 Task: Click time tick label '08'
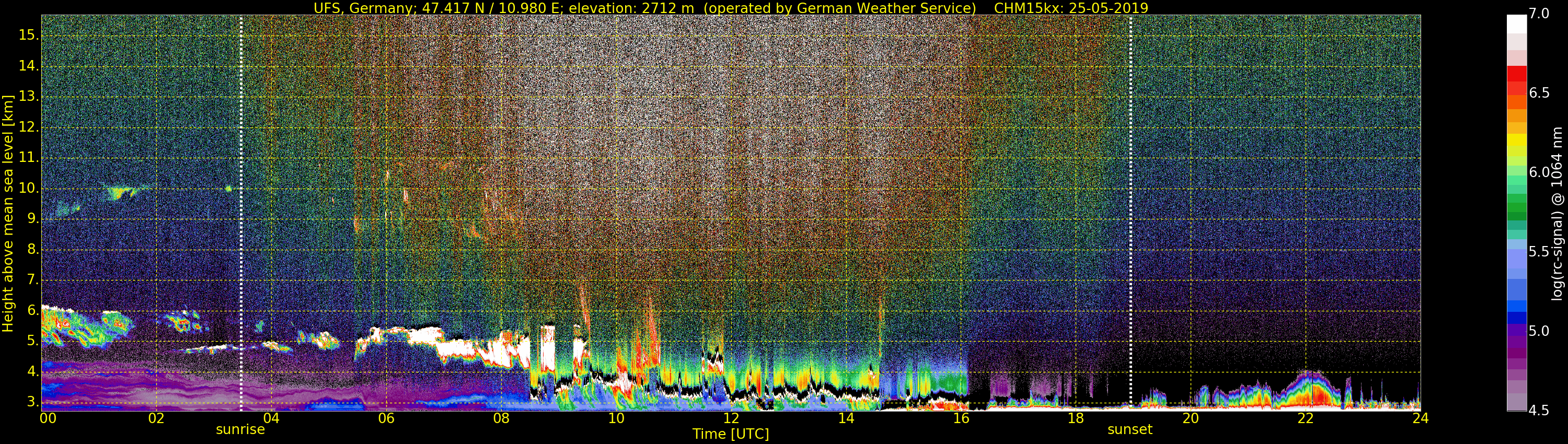(501, 418)
